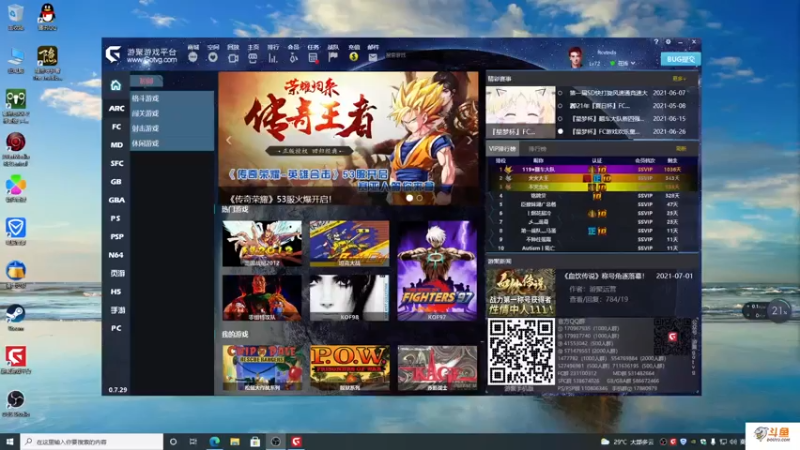This screenshot has width=800, height=450.
Task: Open OBS Studio desktop shortcut
Action: [15, 403]
